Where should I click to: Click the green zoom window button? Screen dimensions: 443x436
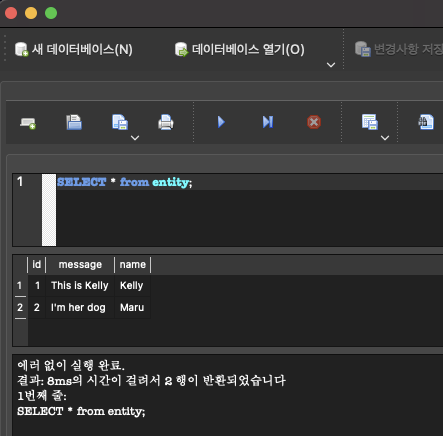point(51,13)
